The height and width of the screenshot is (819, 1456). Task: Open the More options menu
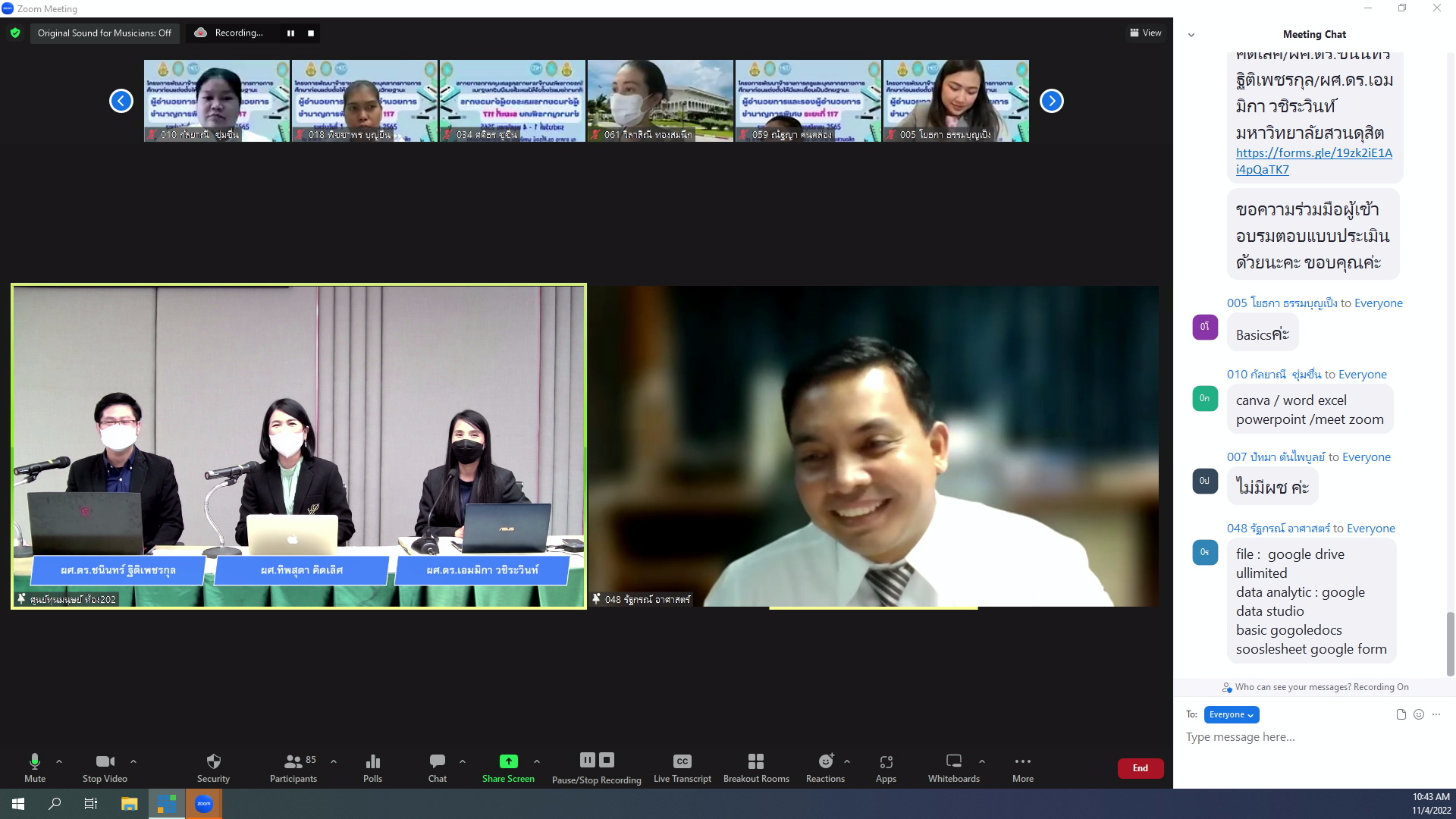pos(1022,761)
